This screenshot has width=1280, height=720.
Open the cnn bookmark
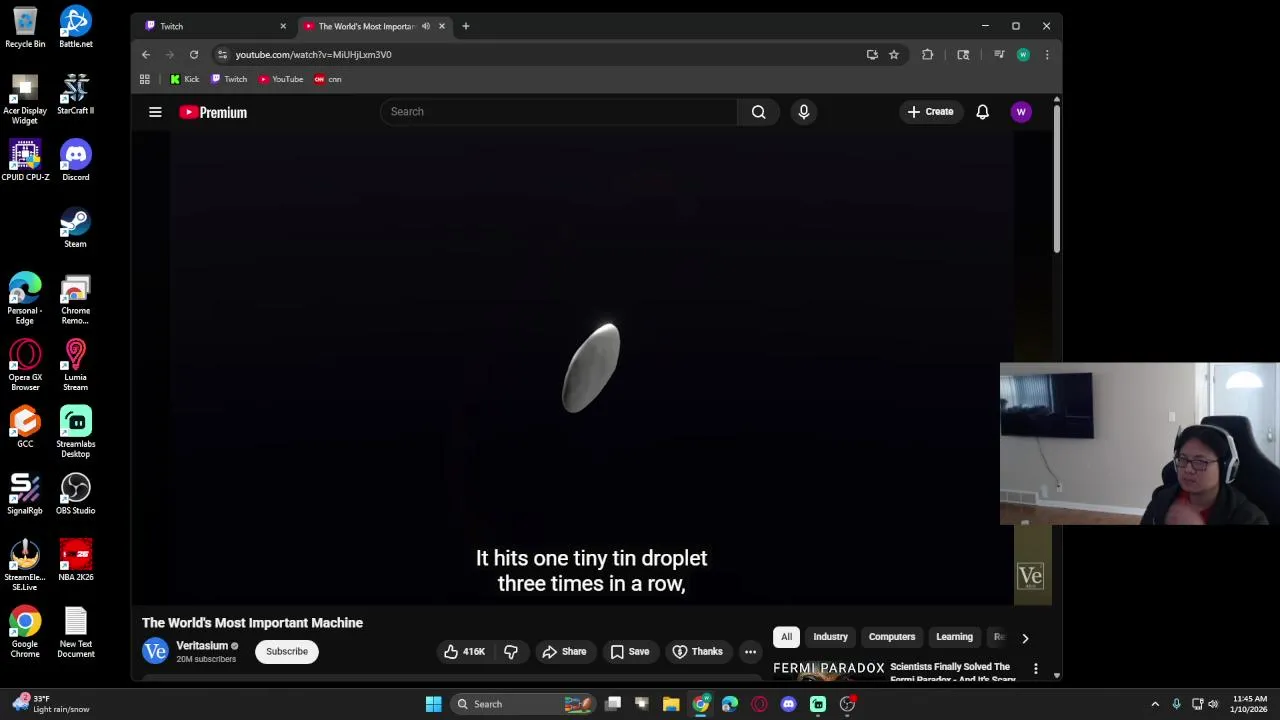pos(327,79)
